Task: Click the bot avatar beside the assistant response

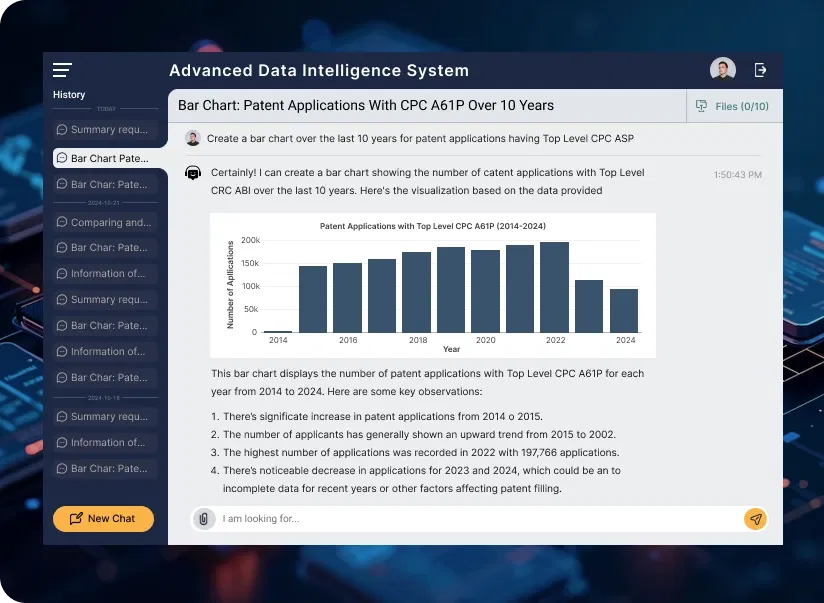Action: (x=193, y=173)
